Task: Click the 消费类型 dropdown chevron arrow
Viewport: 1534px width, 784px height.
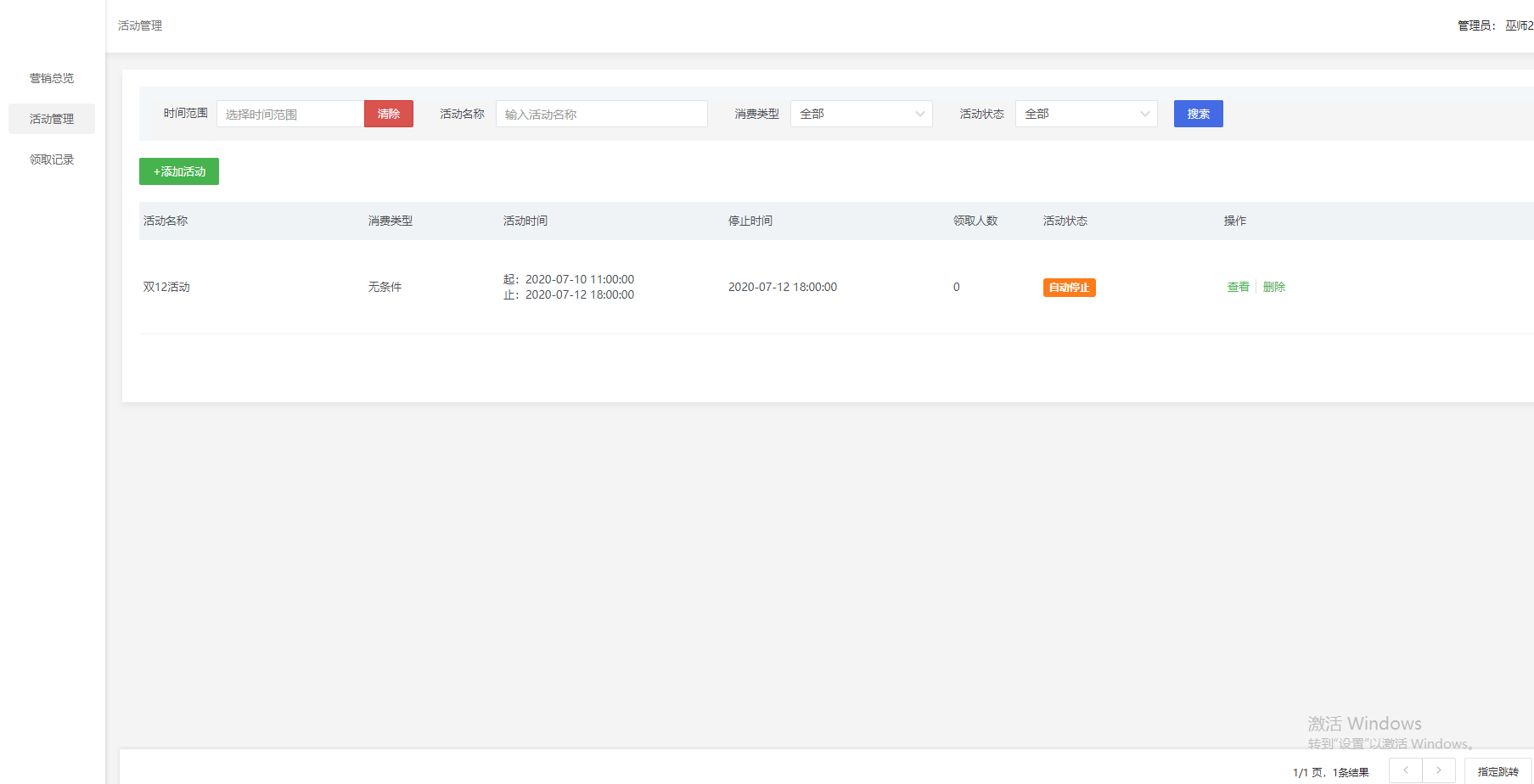Action: point(919,114)
